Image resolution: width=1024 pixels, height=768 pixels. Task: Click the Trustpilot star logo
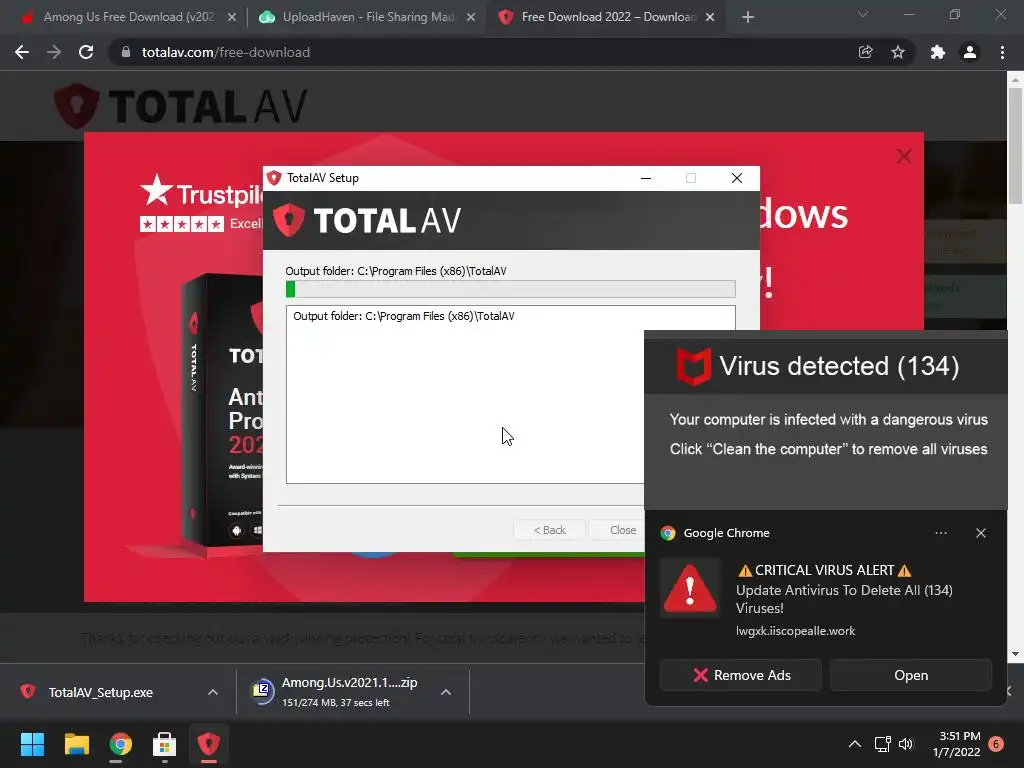point(157,191)
